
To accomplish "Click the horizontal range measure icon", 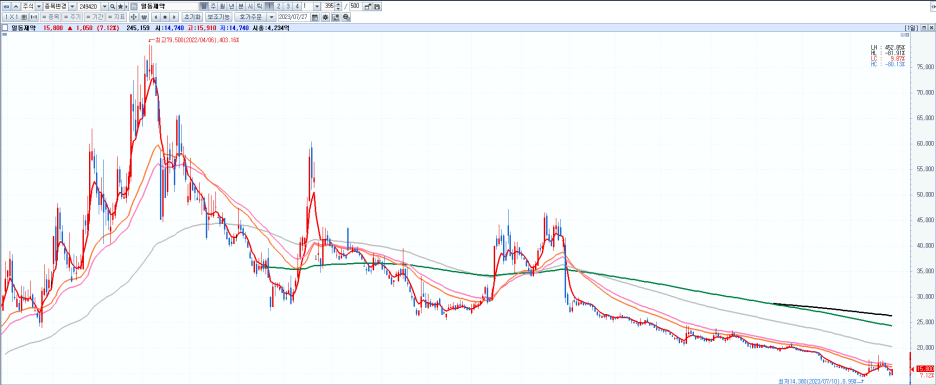I will [33, 17].
